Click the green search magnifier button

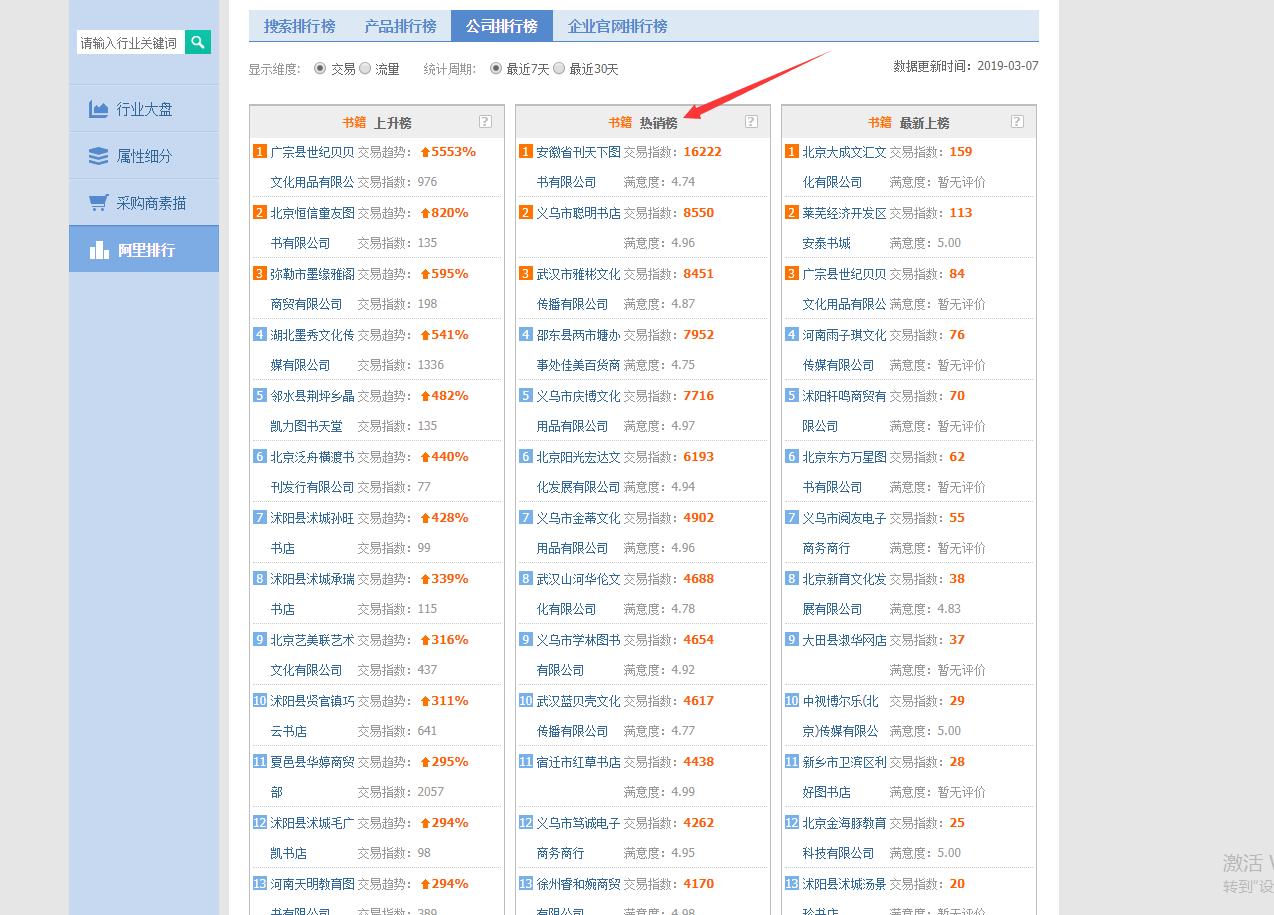[x=198, y=42]
